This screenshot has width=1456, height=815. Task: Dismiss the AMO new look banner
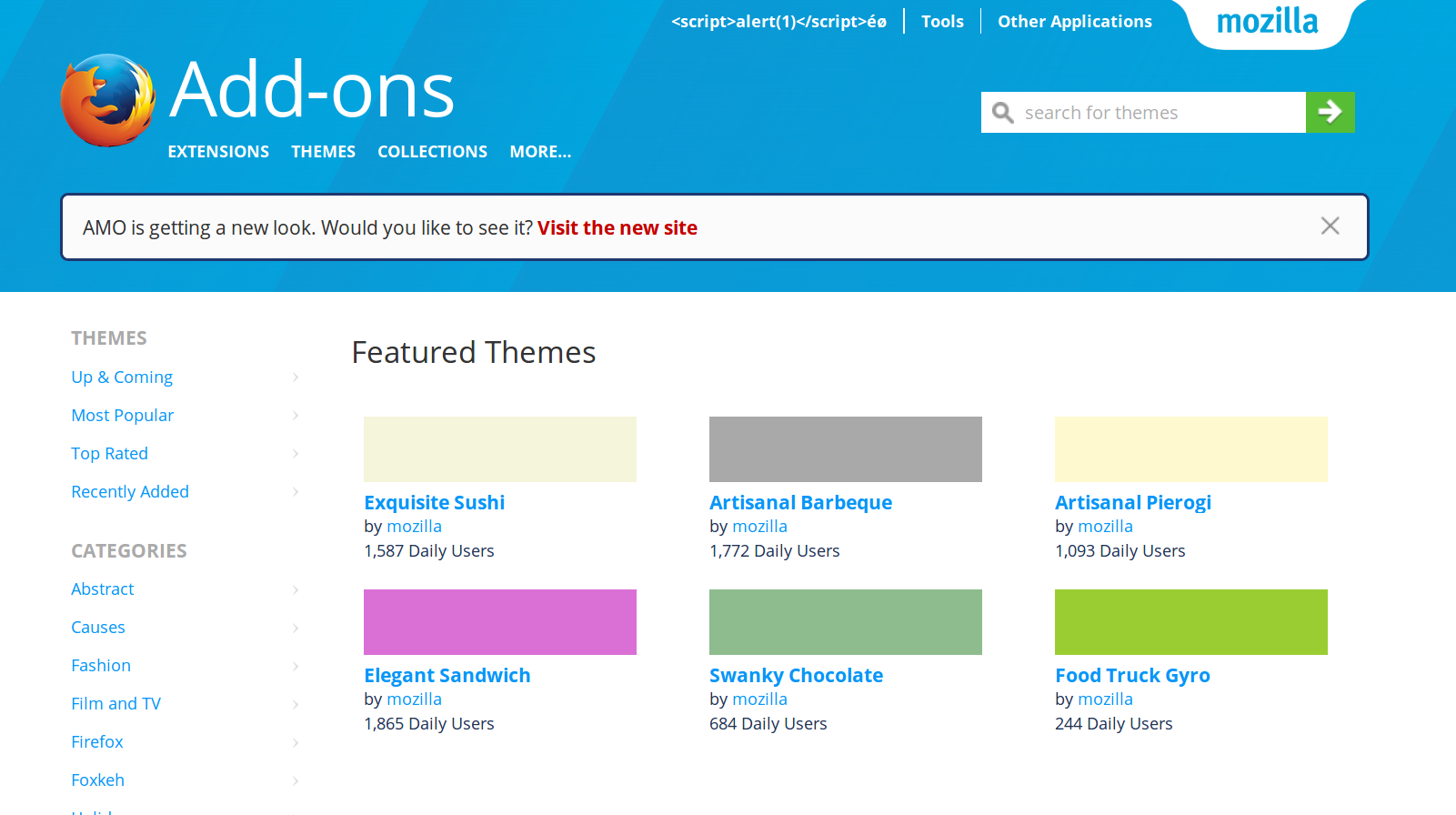tap(1330, 226)
